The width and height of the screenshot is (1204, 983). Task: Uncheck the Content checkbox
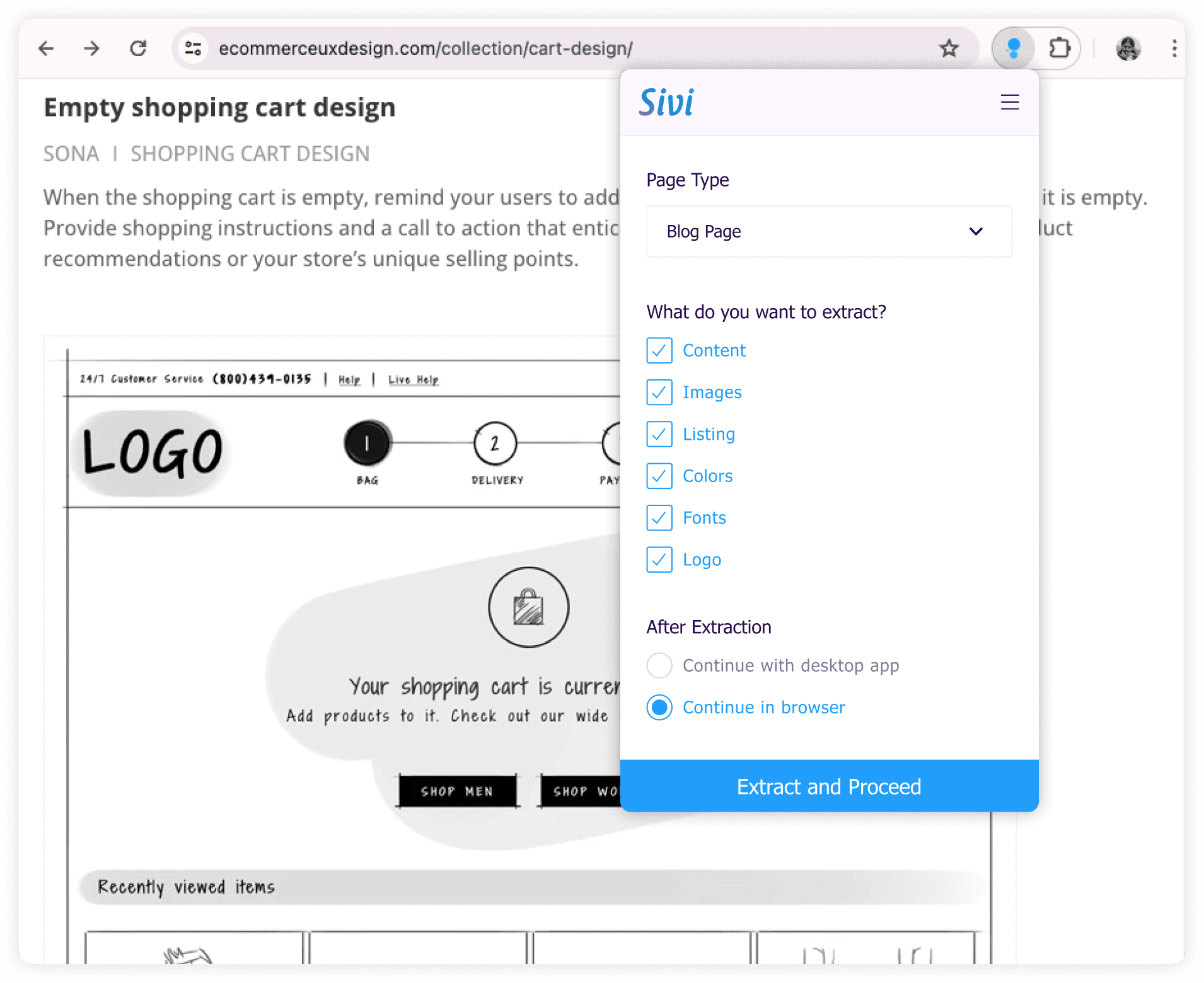(659, 350)
